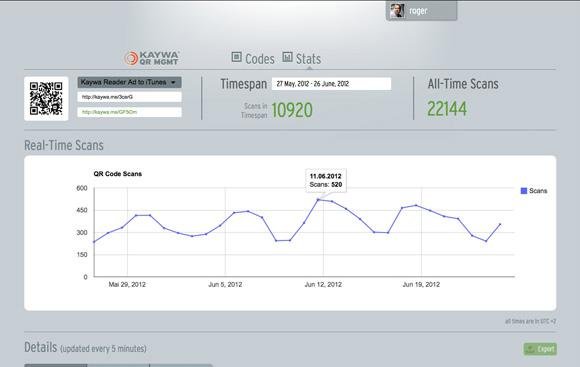Click the green kaywa.me short URL field
Screen dimensions: 580x367
click(x=129, y=112)
